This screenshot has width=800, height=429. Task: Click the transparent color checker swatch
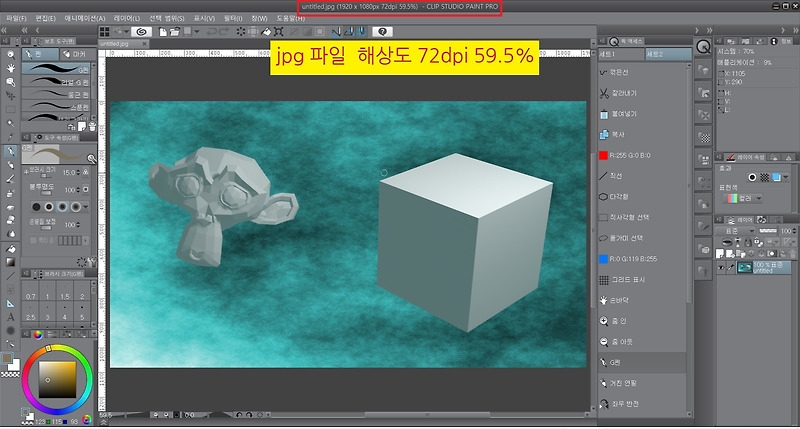pos(10,375)
